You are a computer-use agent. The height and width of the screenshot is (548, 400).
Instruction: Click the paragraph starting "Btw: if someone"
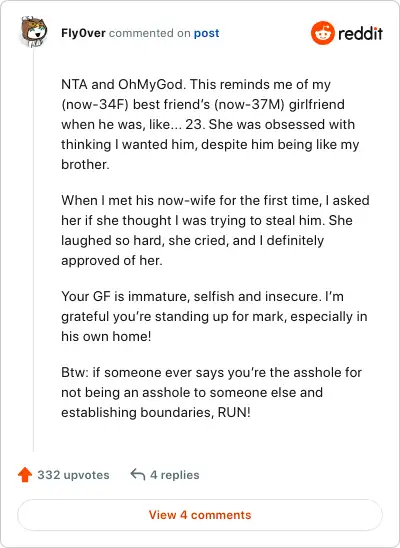point(211,392)
